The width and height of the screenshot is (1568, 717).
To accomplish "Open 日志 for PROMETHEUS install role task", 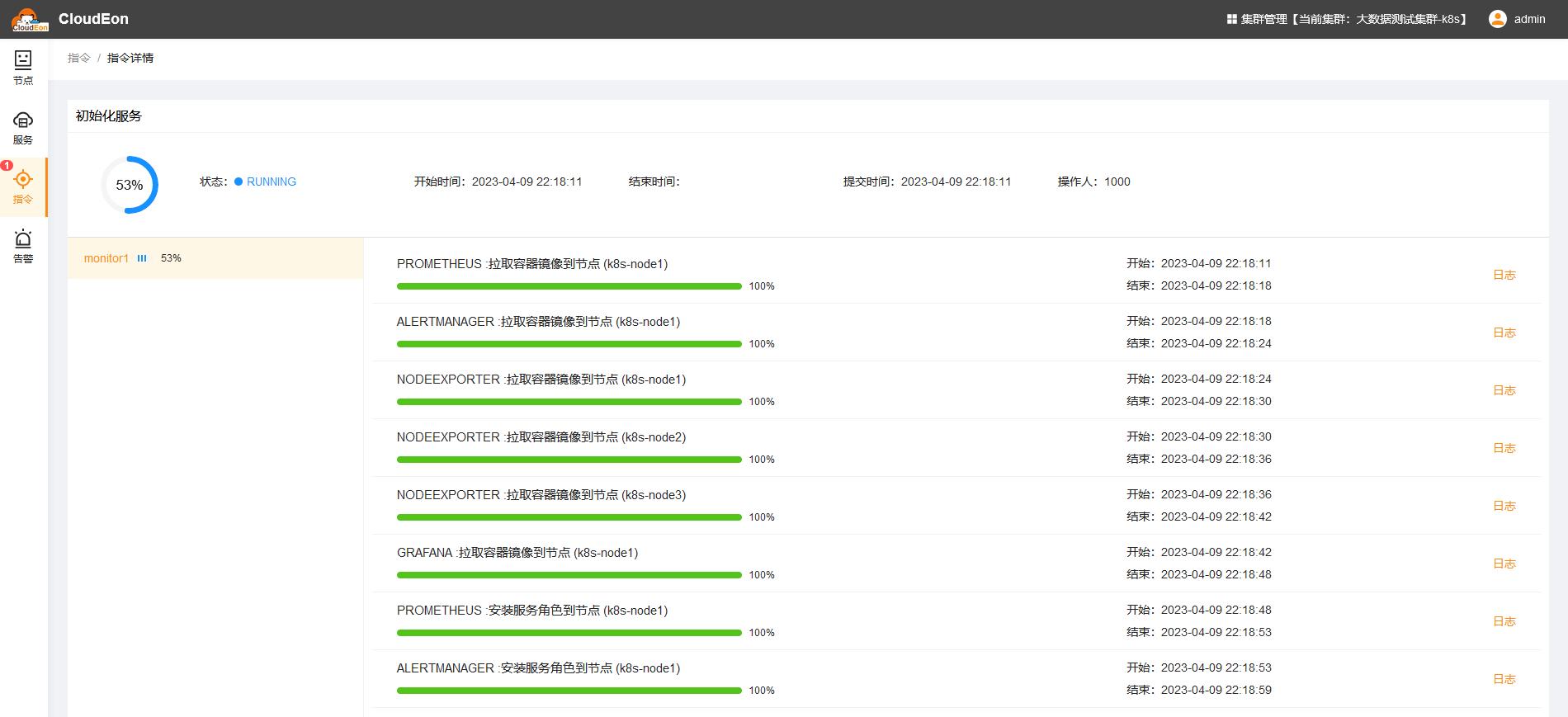I will coord(1504,621).
